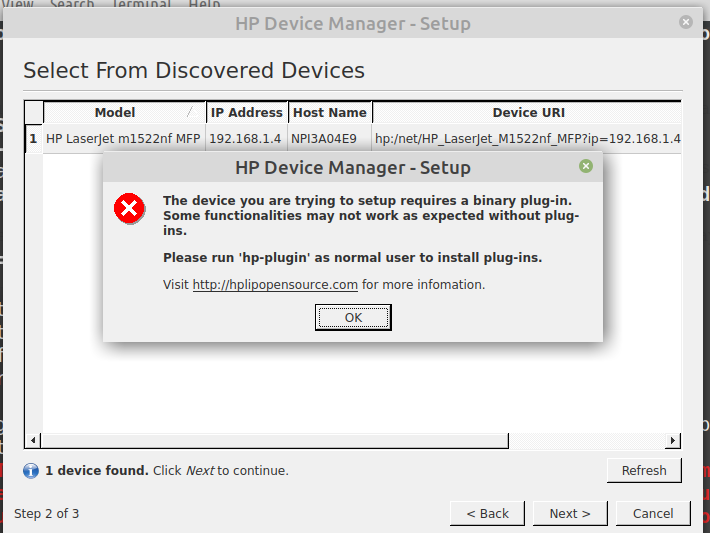Click the blue info icon beside '1 device found'
This screenshot has height=533, width=710.
coord(31,470)
